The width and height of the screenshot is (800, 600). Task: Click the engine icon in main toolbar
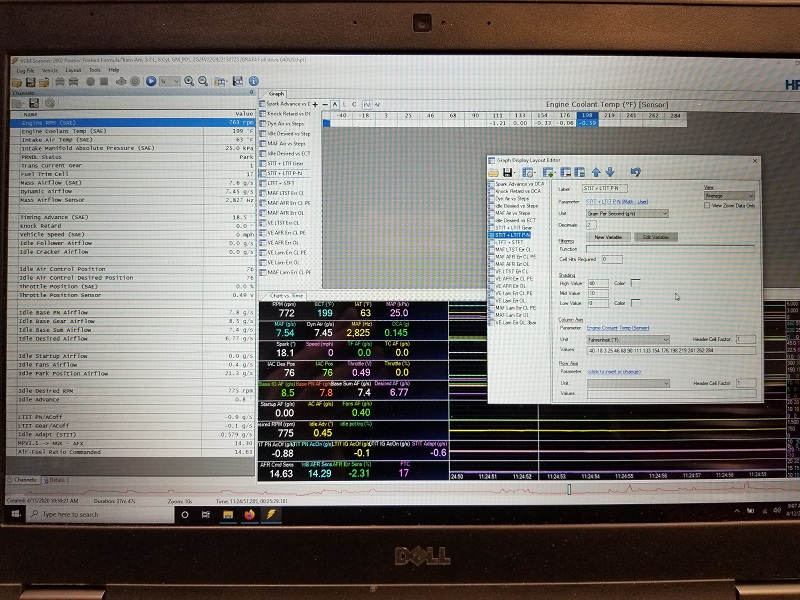click(121, 81)
